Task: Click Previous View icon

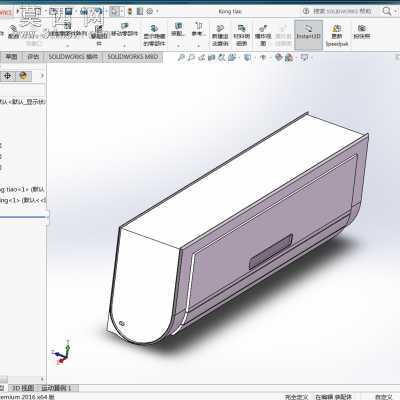Action: pyautogui.click(x=201, y=58)
